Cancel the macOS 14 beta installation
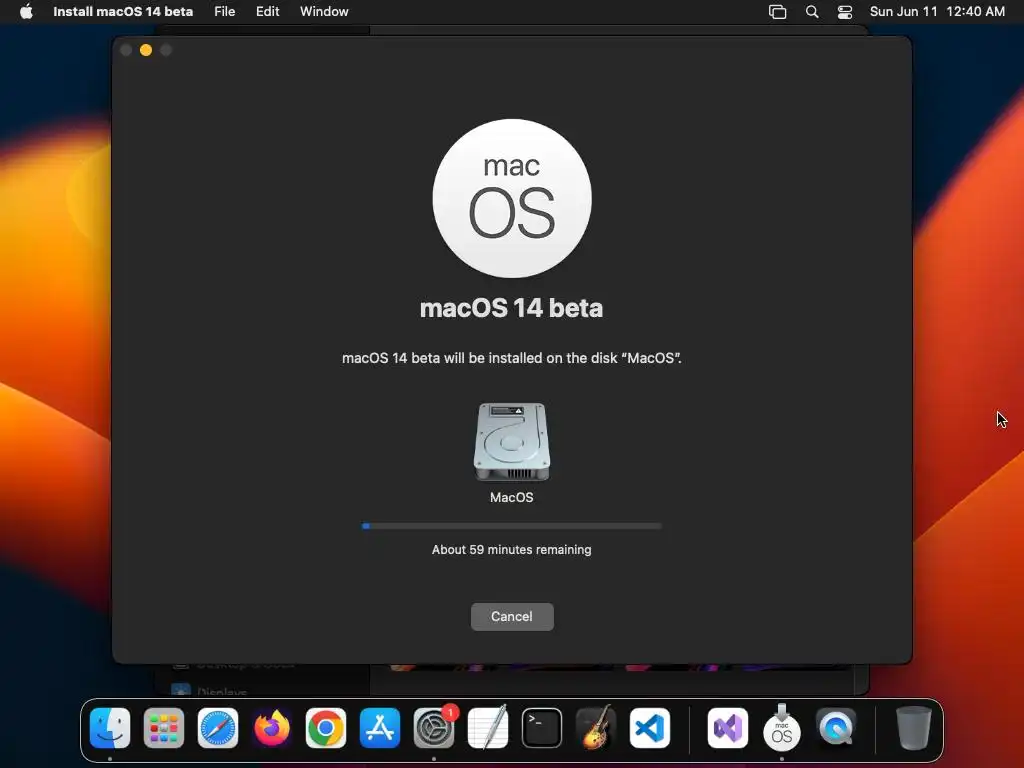Image resolution: width=1024 pixels, height=768 pixels. [x=512, y=616]
